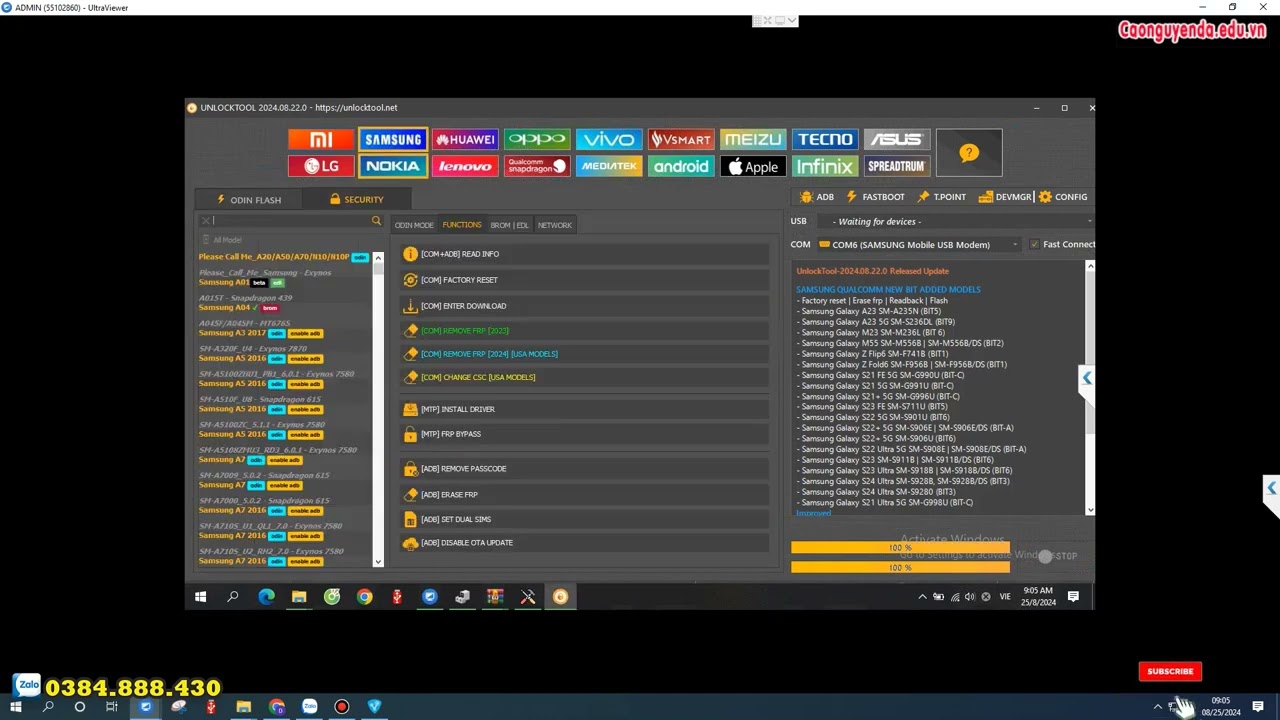Open the Meizu brand tile
Viewport: 1280px width, 720px height.
coord(753,140)
